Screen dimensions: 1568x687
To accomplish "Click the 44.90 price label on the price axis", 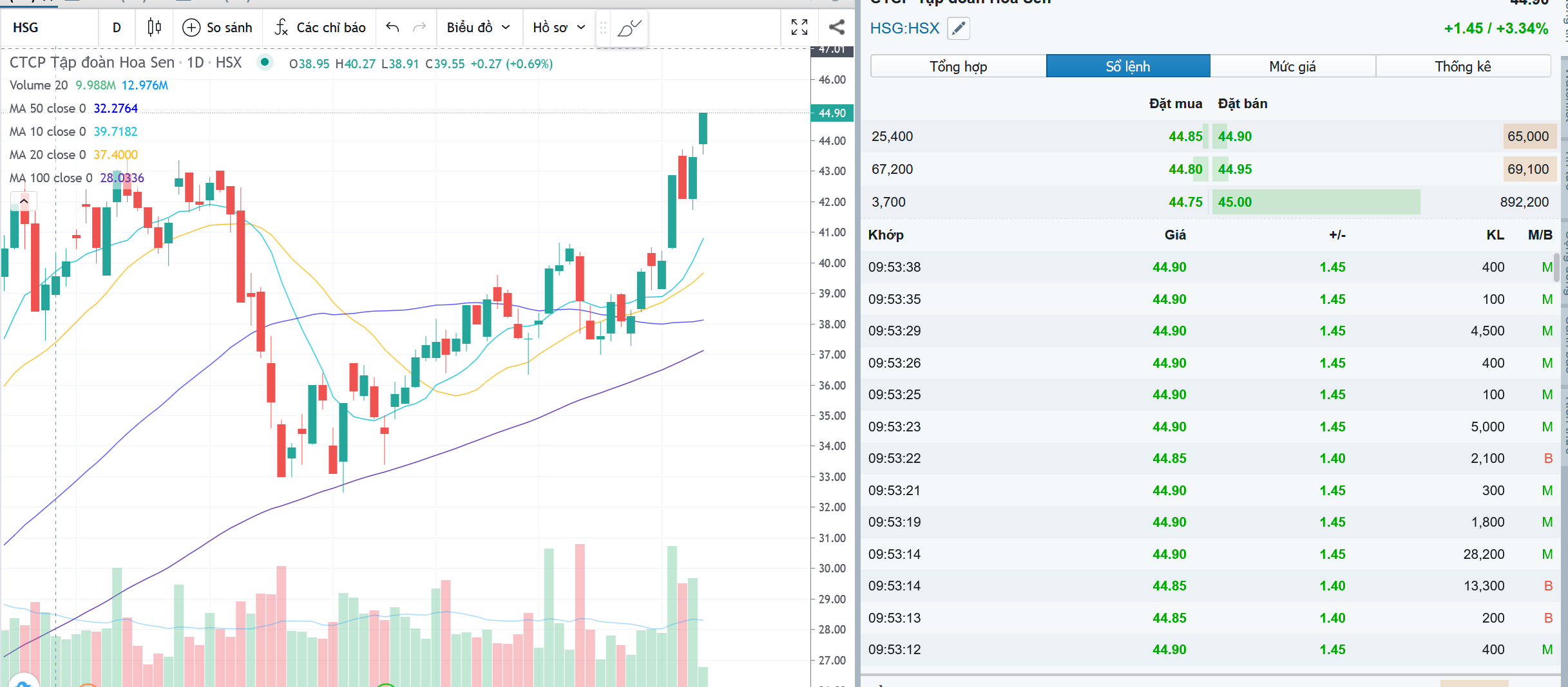I will point(832,113).
